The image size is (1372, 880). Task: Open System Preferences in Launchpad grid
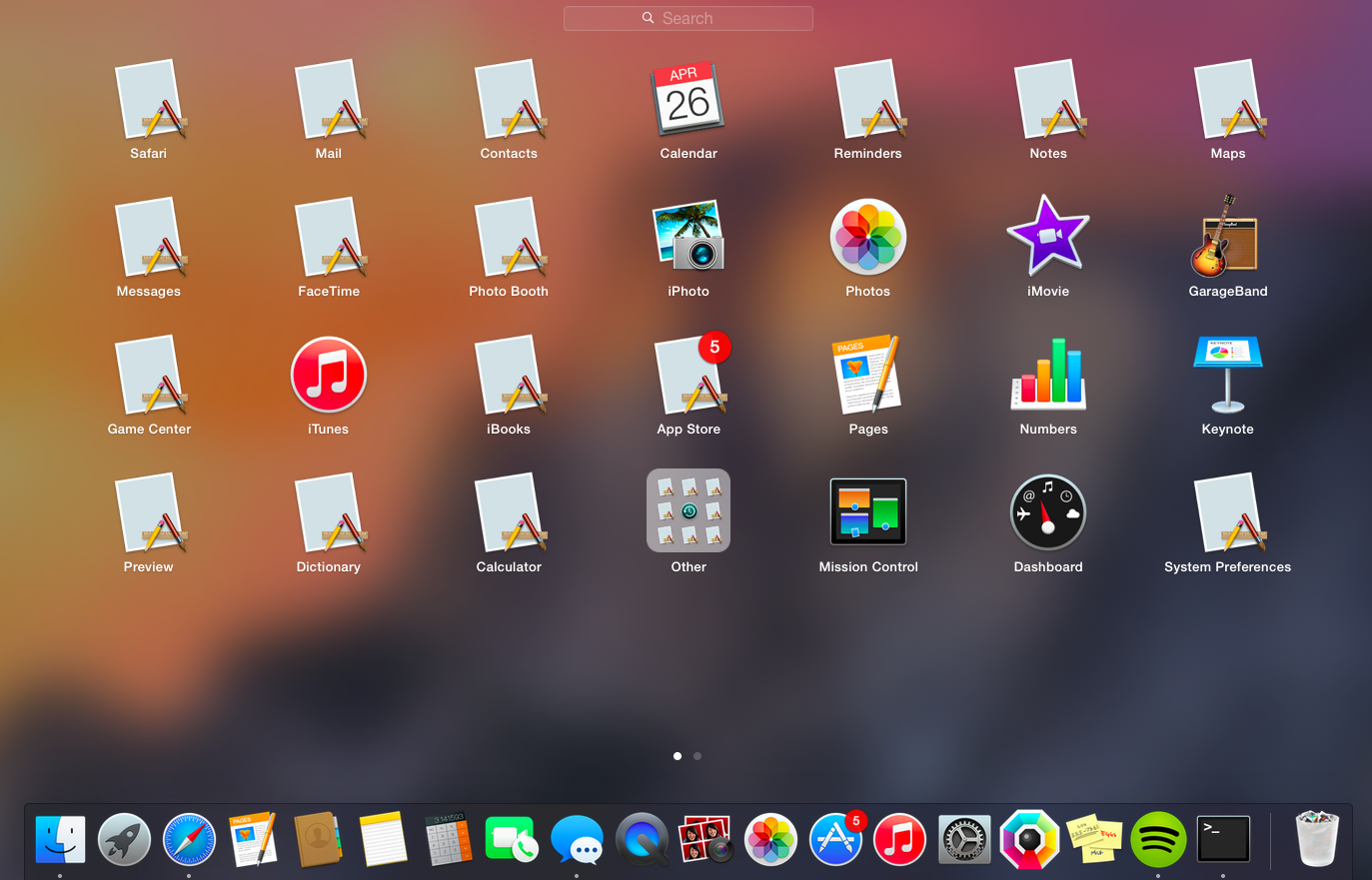[1228, 513]
